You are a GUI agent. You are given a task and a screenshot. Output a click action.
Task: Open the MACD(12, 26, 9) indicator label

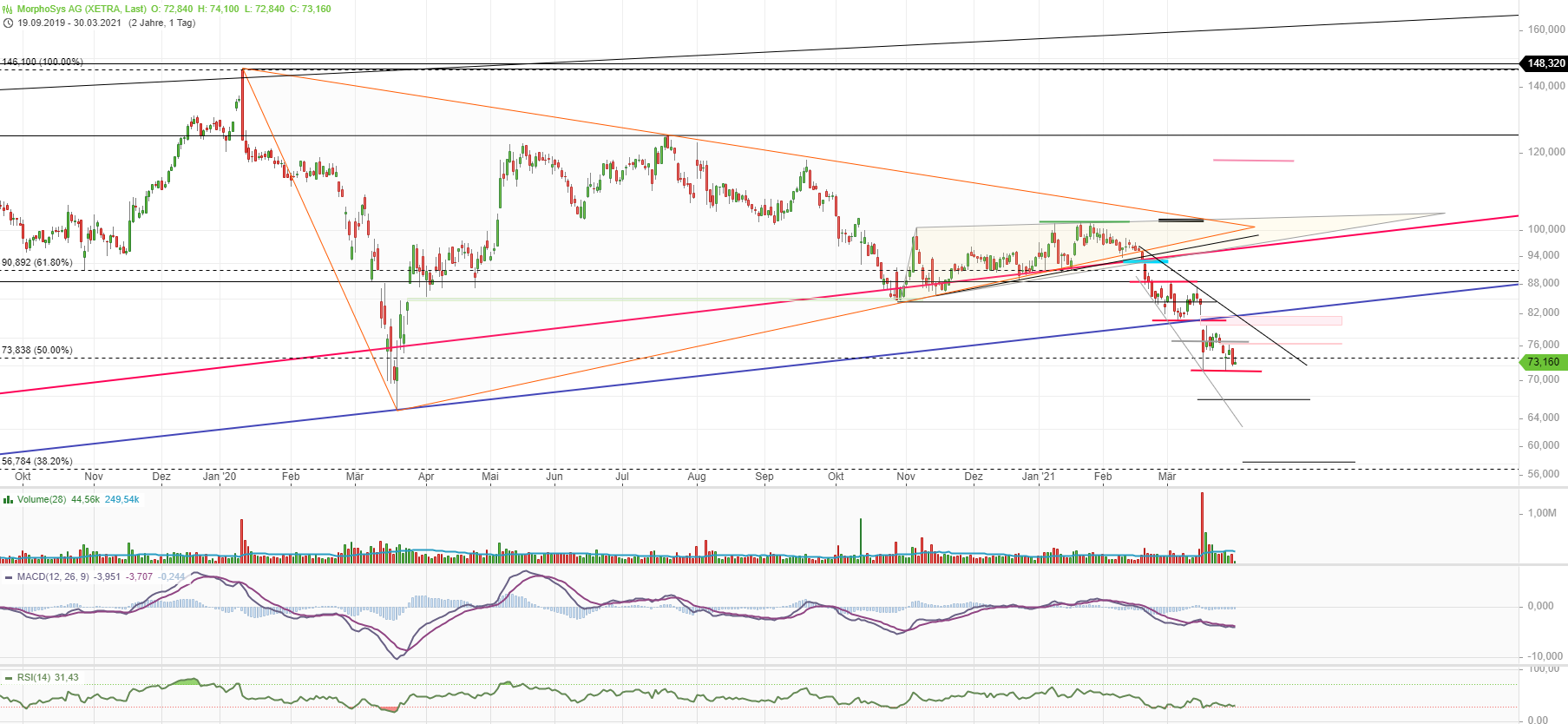pyautogui.click(x=54, y=577)
